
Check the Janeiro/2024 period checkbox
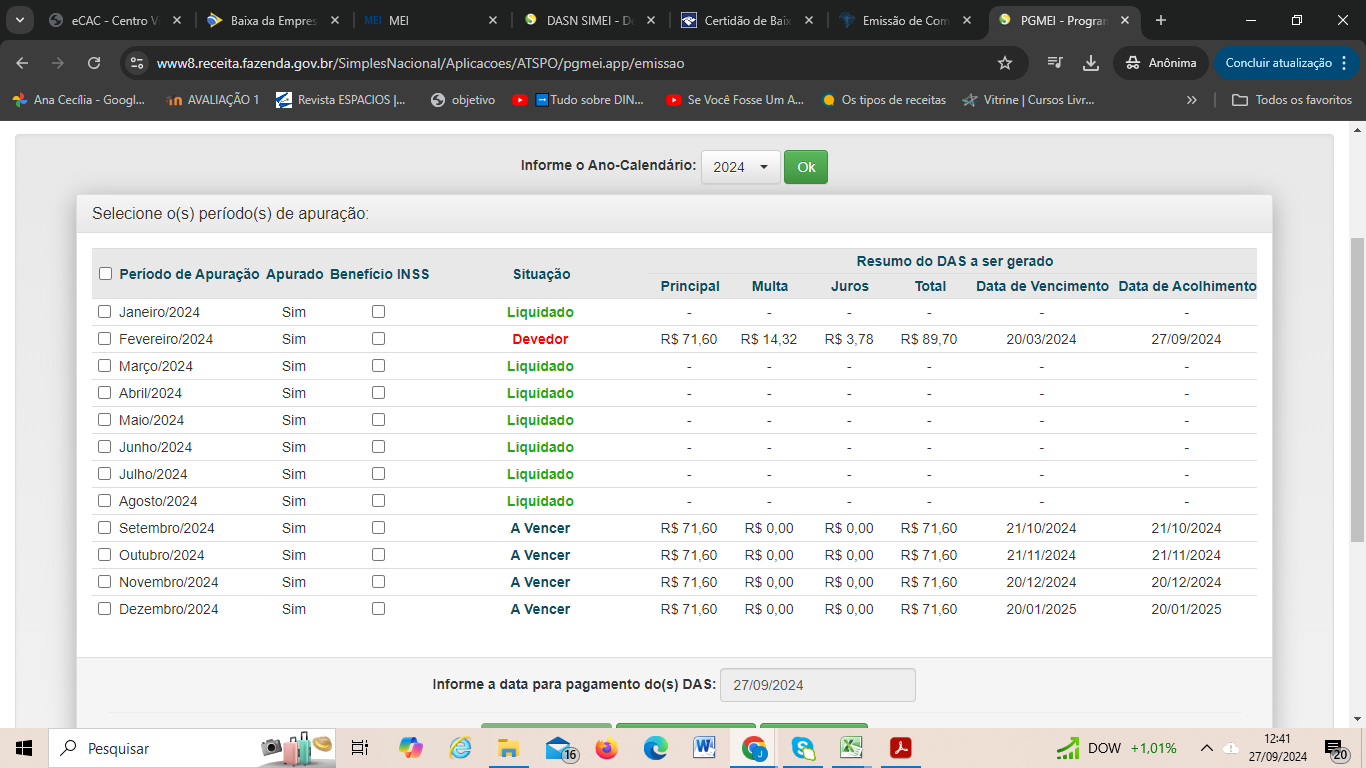coord(105,312)
